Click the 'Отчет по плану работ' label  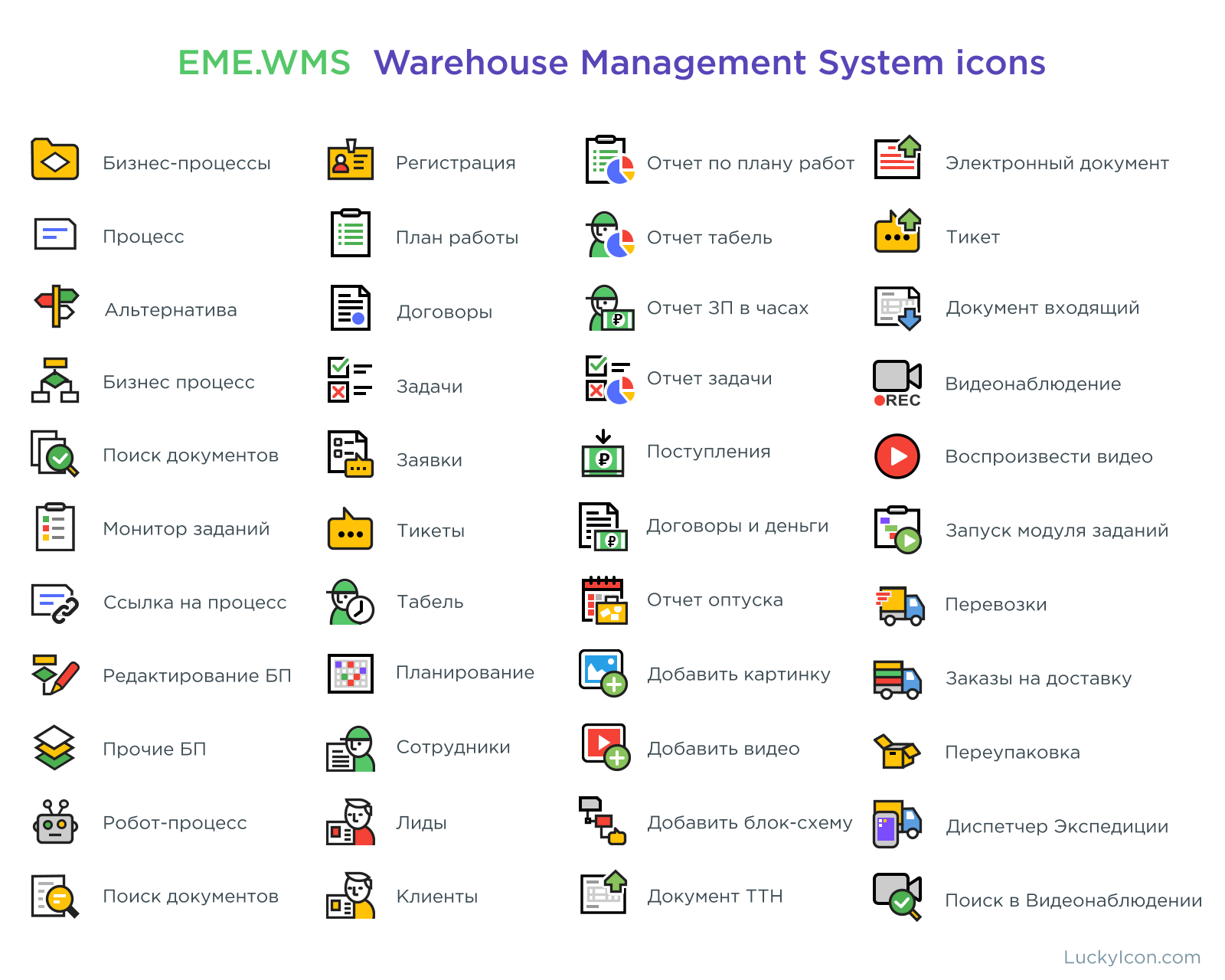coord(750,163)
